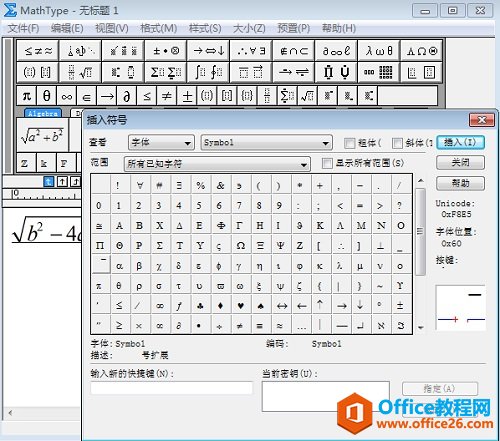Click the 帮助 button in dialog
Viewport: 500px width, 441px height.
(x=460, y=183)
